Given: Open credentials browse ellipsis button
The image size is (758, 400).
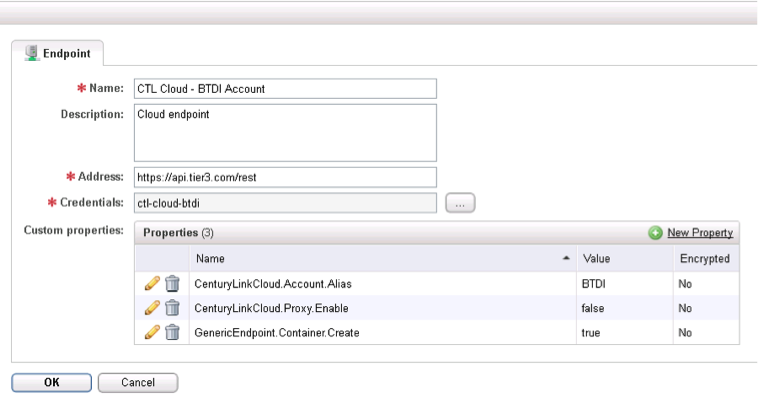Looking at the screenshot, I should 460,203.
